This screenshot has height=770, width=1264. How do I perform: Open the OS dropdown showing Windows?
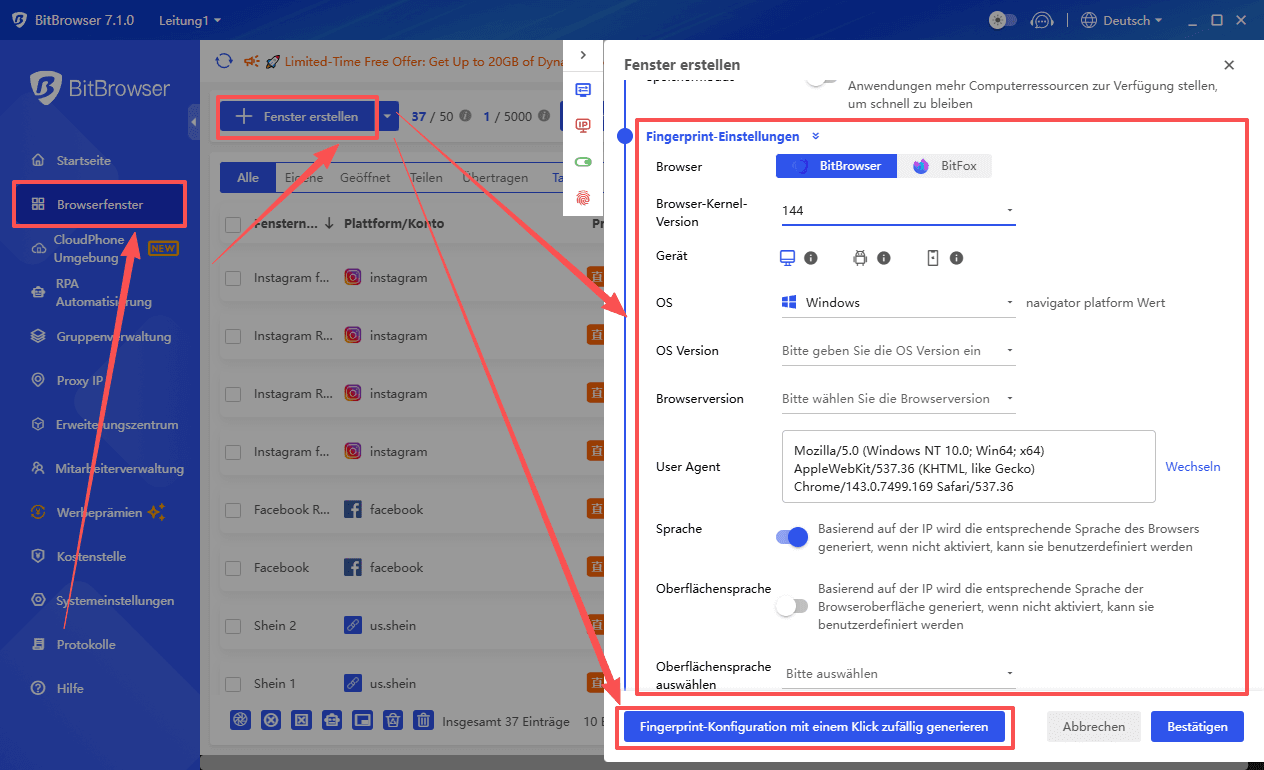pos(897,302)
